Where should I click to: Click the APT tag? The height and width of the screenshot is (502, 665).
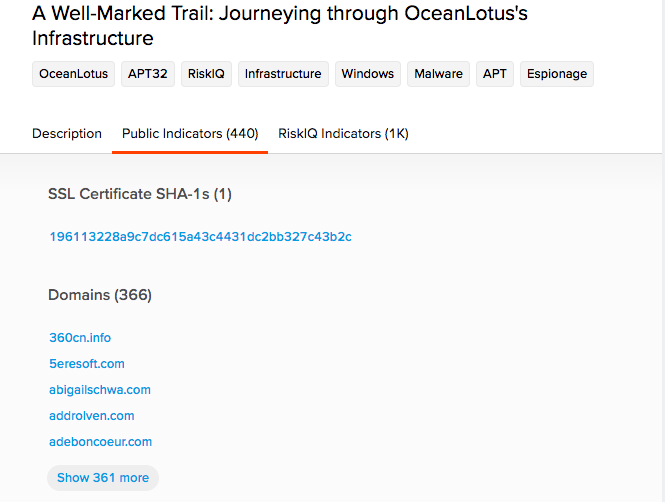pos(495,74)
